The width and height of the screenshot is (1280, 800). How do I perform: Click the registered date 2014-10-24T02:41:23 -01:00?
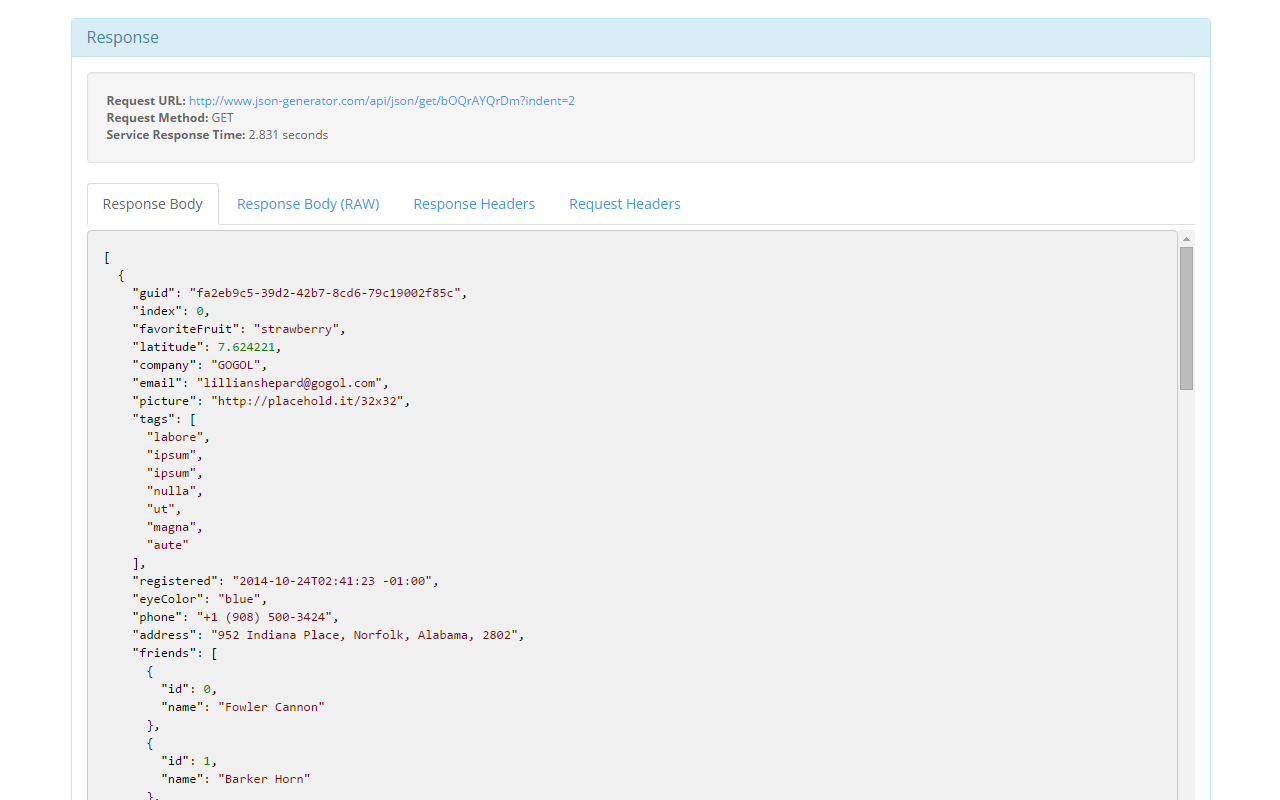tap(332, 581)
